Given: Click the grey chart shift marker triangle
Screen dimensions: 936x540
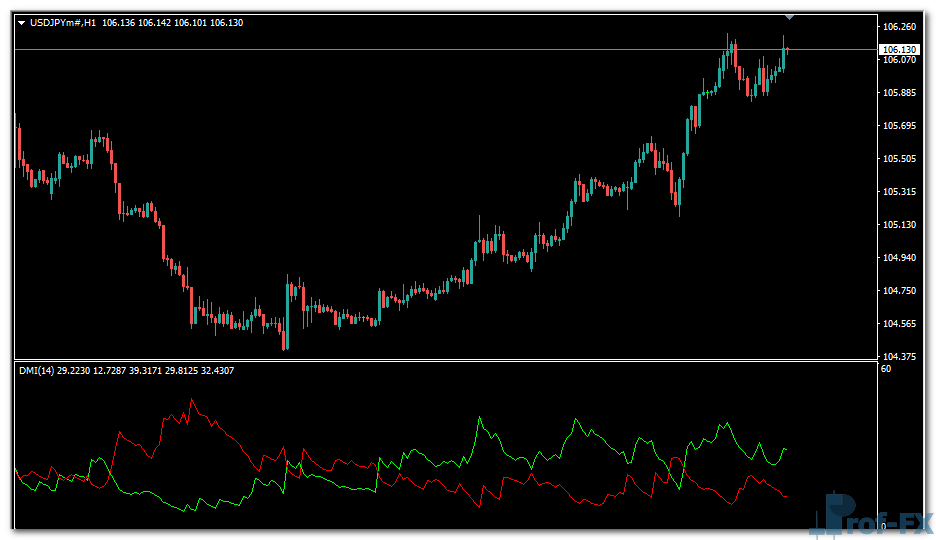Looking at the screenshot, I should click(790, 16).
